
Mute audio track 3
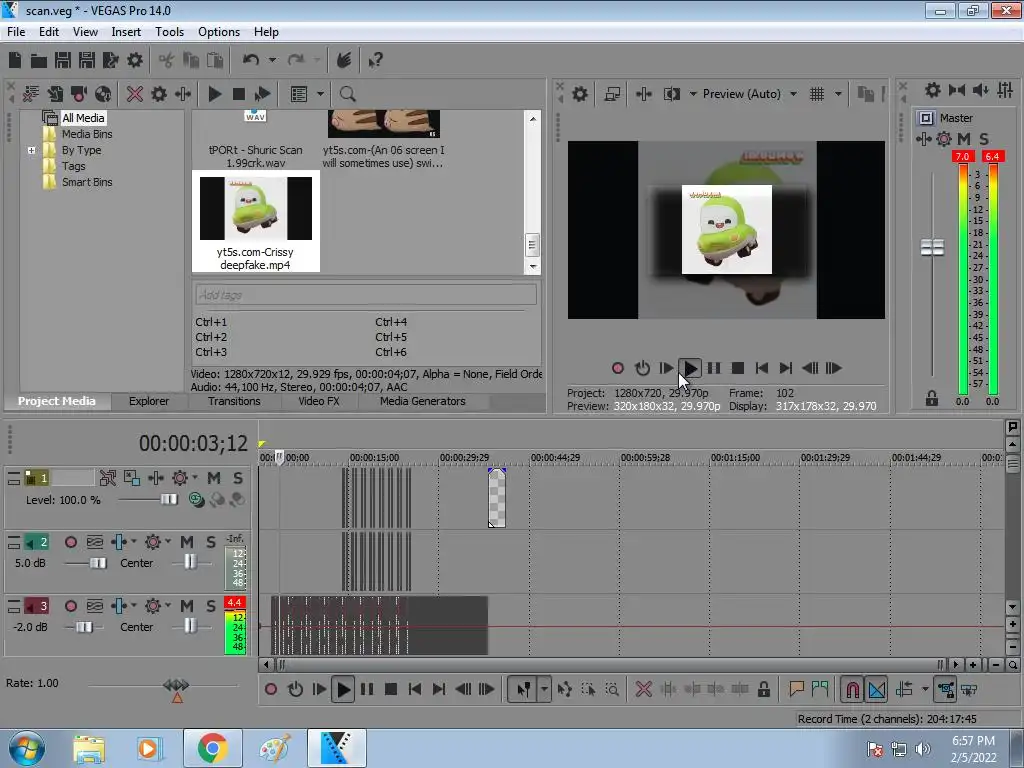pos(187,606)
